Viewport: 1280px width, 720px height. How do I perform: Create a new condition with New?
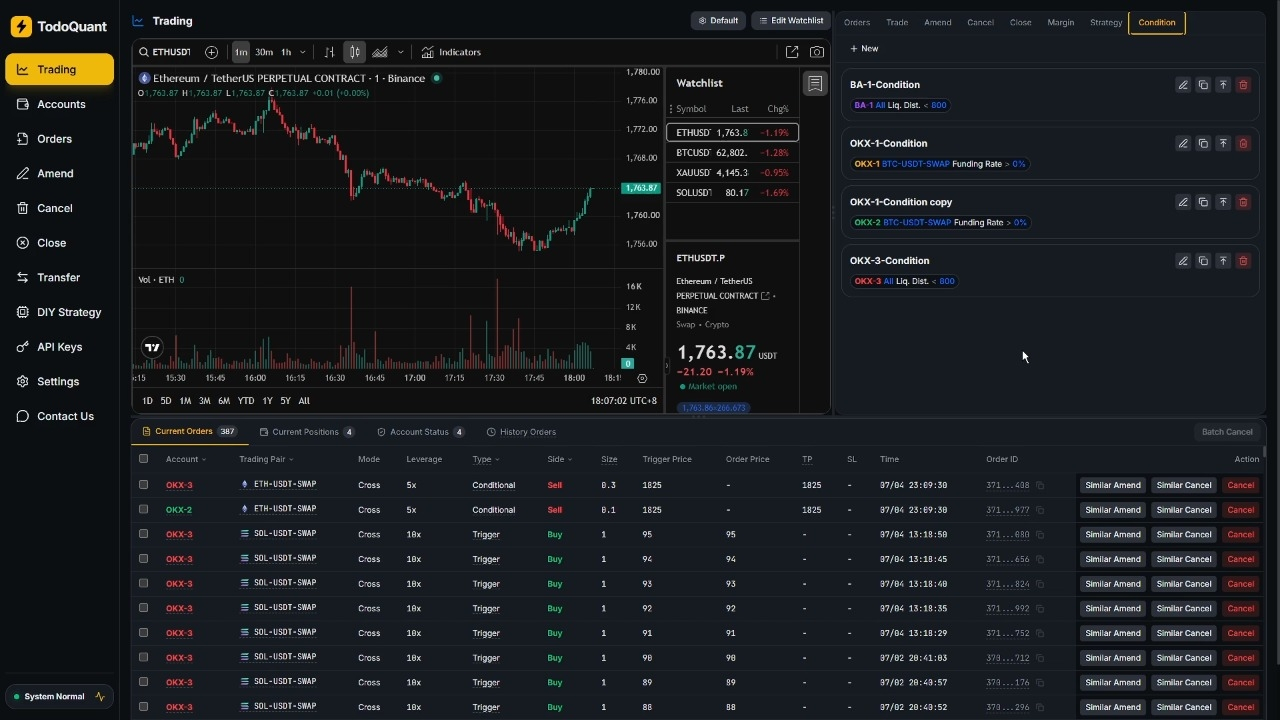point(864,48)
